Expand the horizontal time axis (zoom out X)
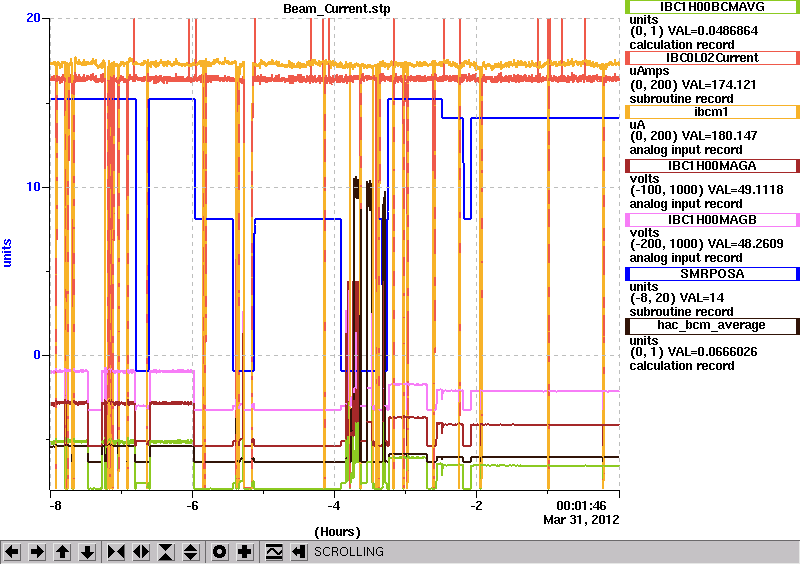Screen dimensions: 800x564 pyautogui.click(x=141, y=552)
